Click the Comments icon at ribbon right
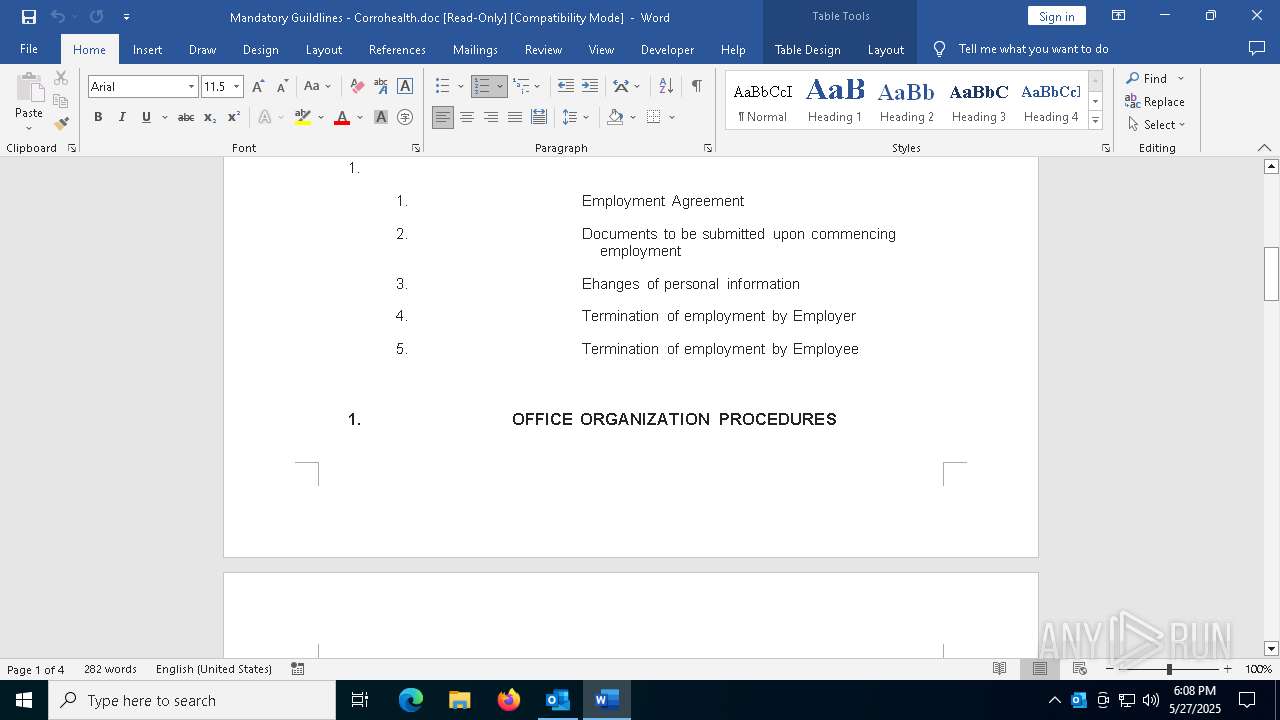The height and width of the screenshot is (720, 1280). [1257, 48]
